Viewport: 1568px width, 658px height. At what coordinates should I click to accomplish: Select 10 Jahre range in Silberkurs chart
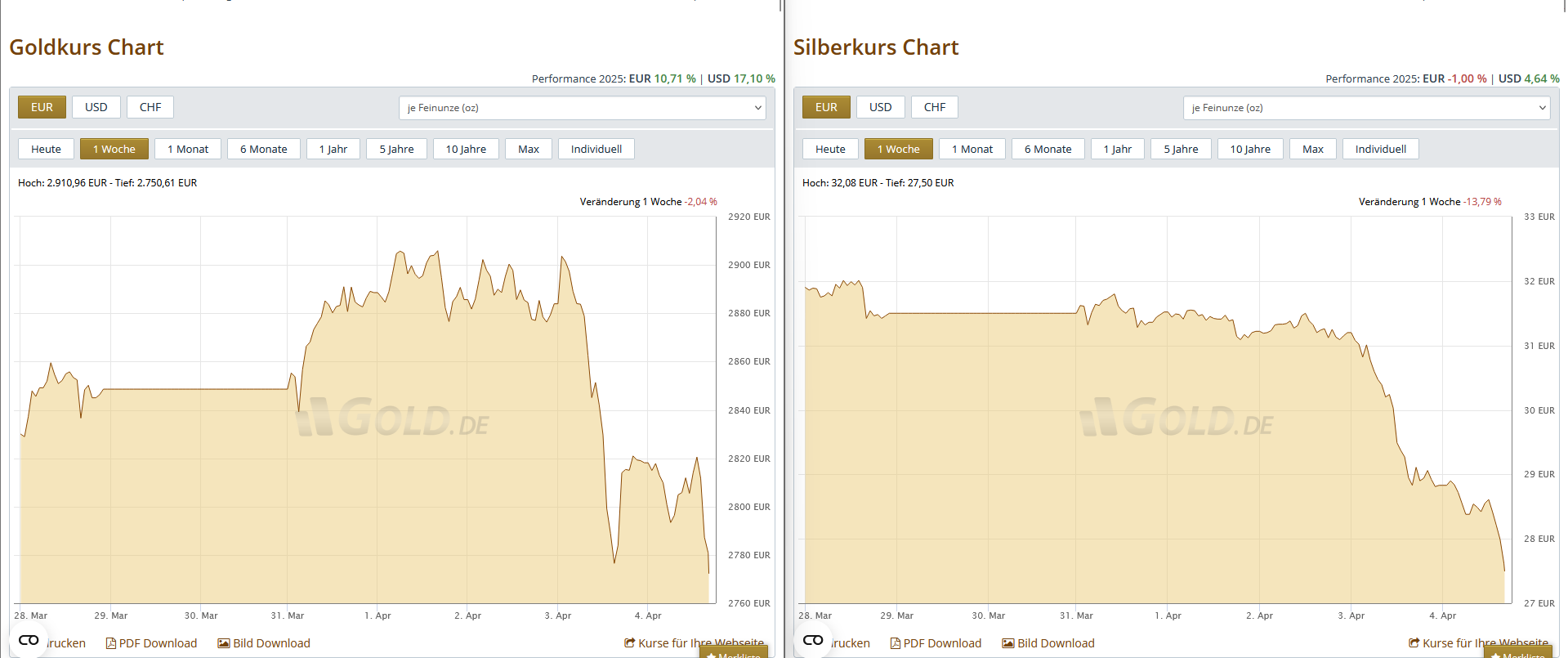1250,149
